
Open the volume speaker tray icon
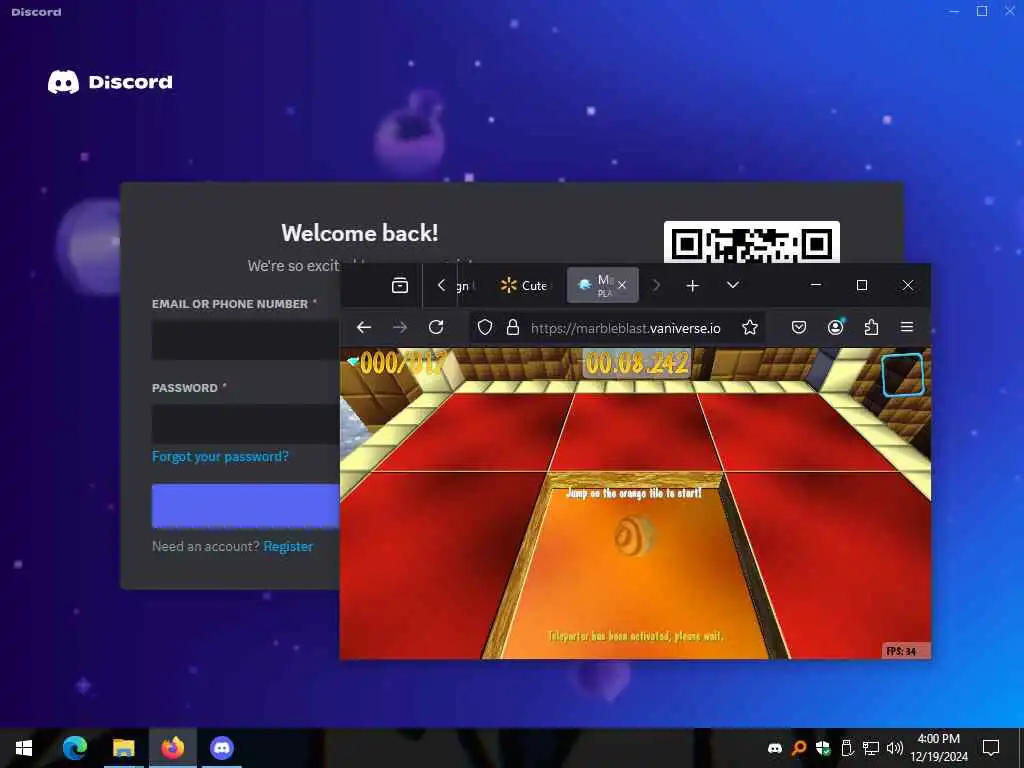pos(895,748)
